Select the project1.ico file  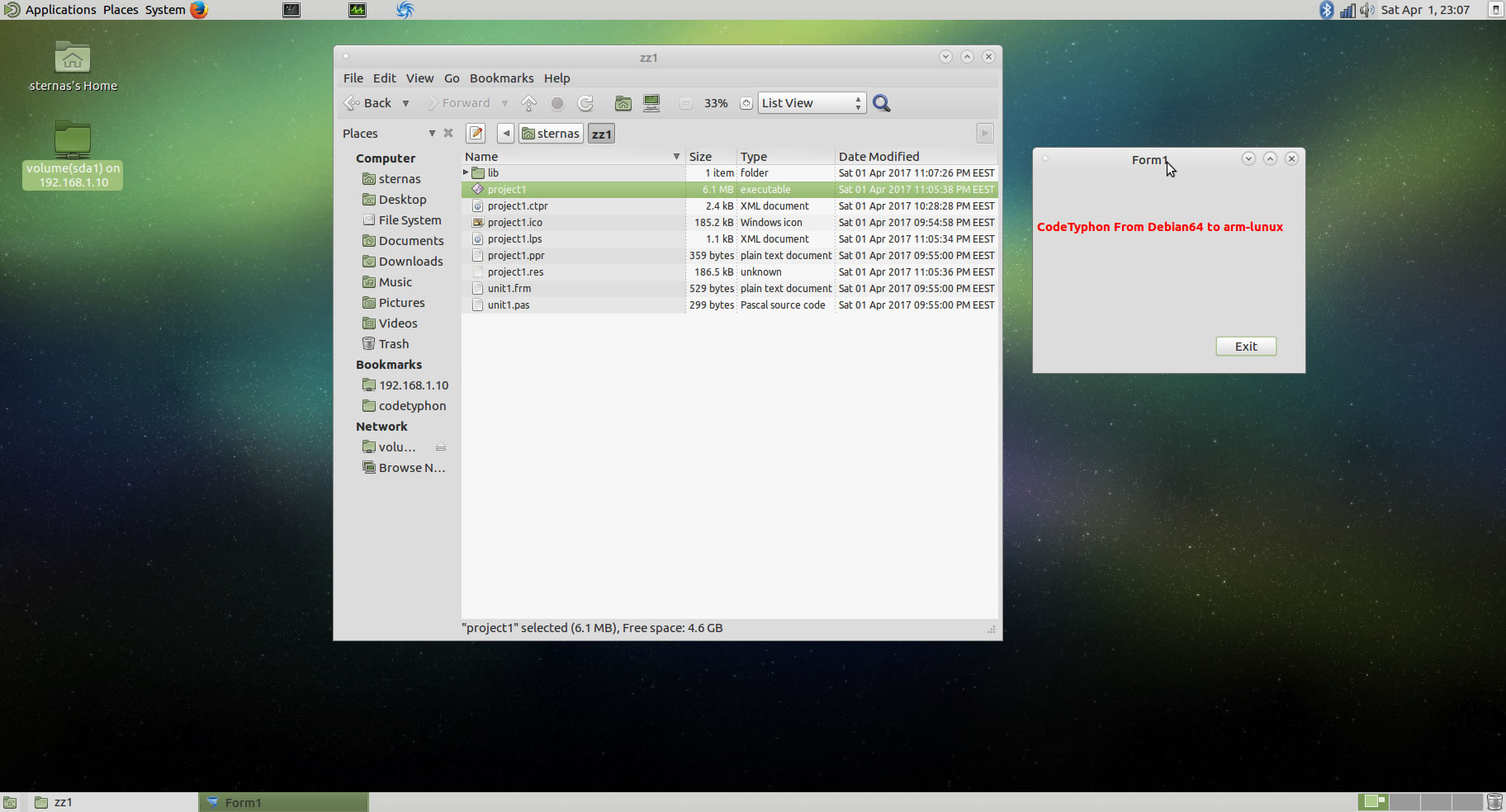(x=729, y=222)
